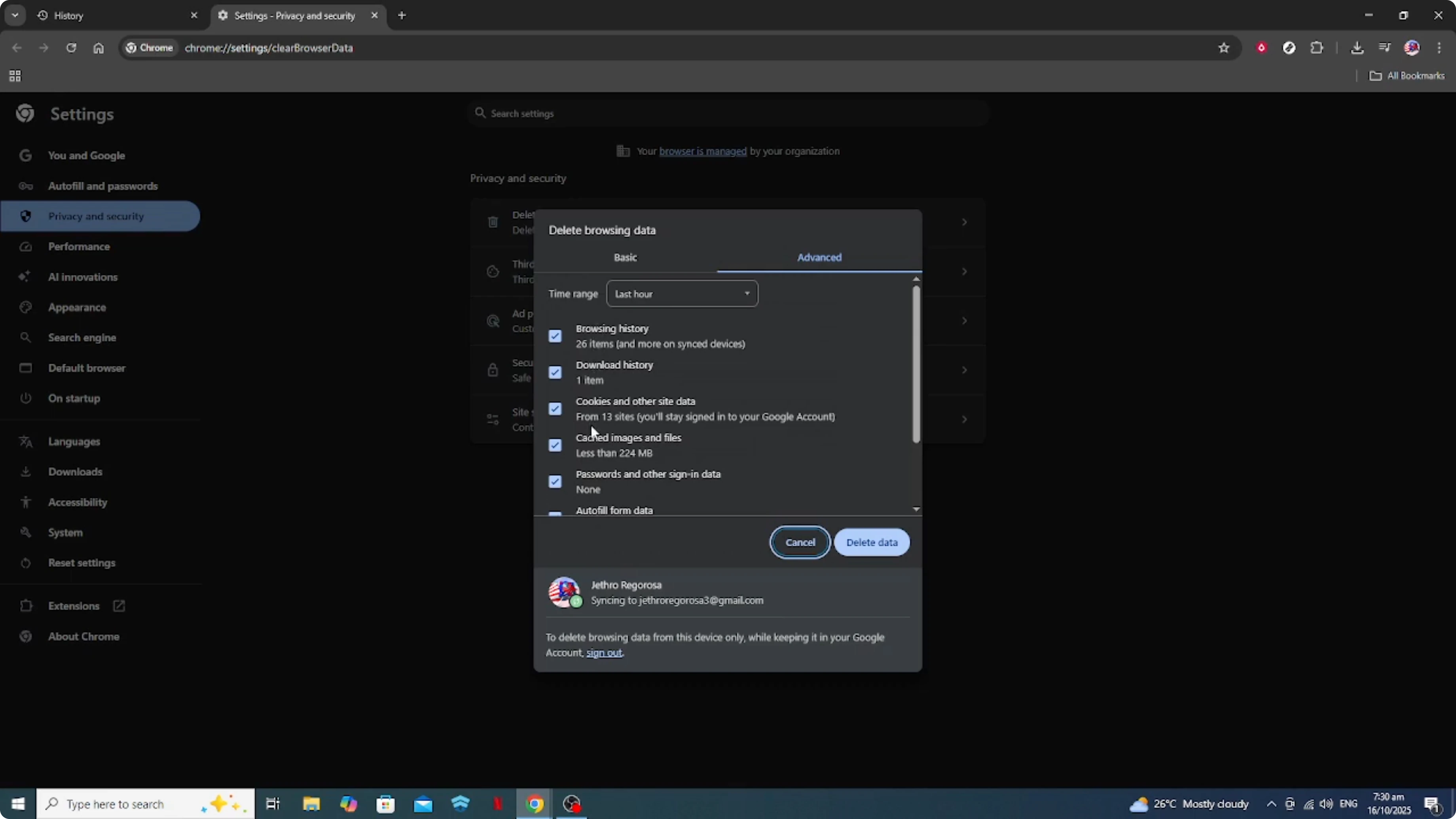Switch to the Basic tab
Screen dimensions: 1456x819
(x=625, y=258)
